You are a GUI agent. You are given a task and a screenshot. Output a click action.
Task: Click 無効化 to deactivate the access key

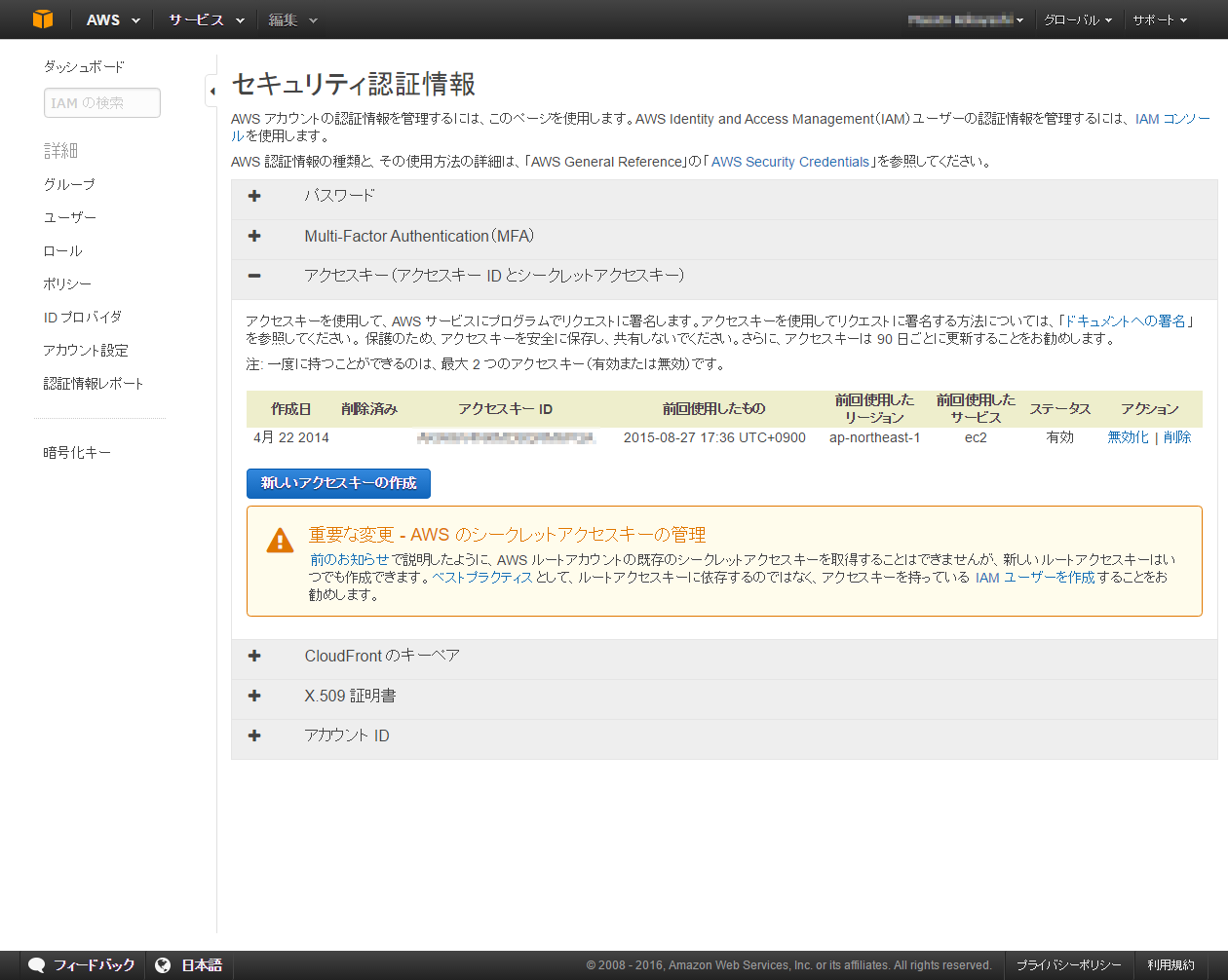coord(1128,437)
